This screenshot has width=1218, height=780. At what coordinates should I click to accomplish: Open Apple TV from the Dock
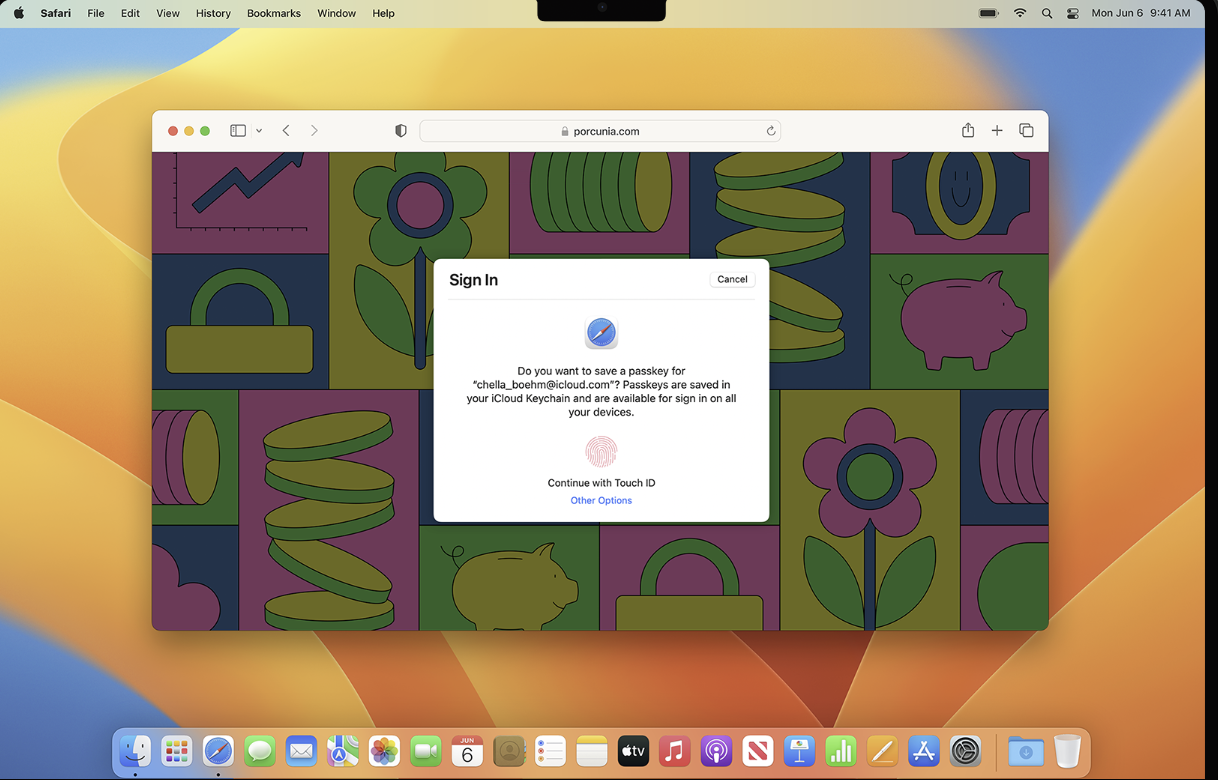pyautogui.click(x=633, y=750)
